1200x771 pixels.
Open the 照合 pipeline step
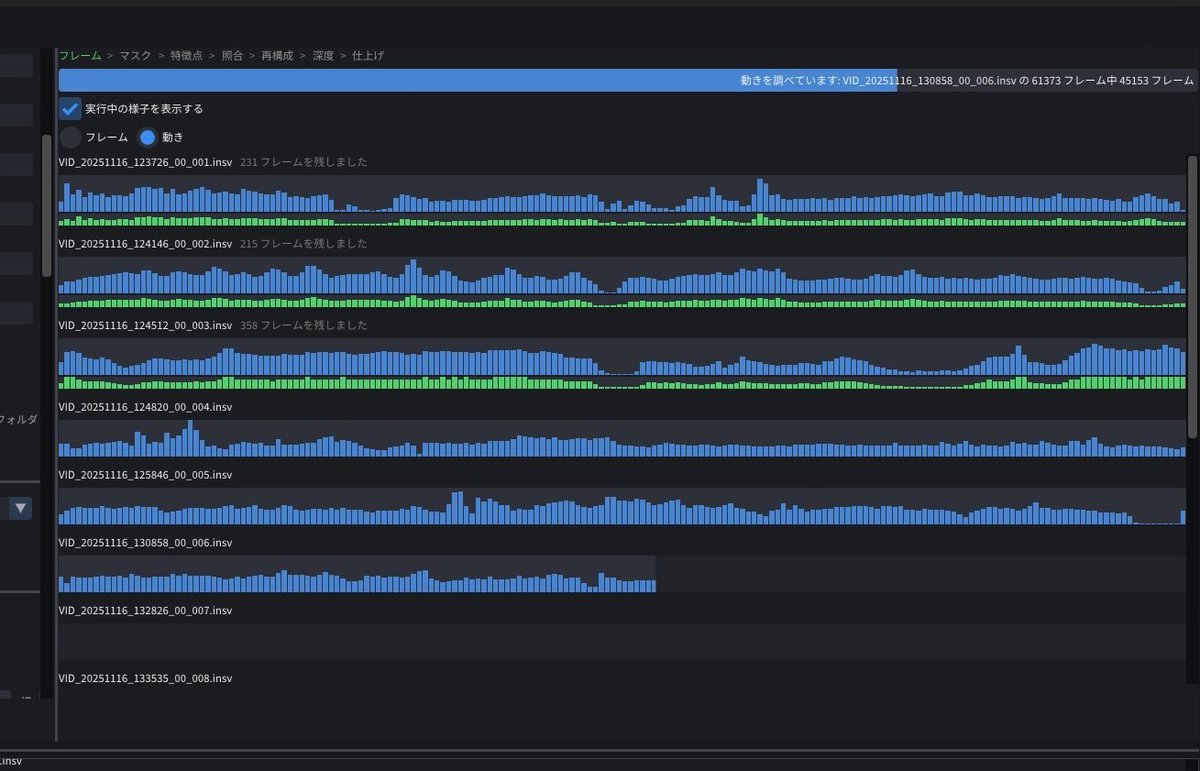point(232,56)
